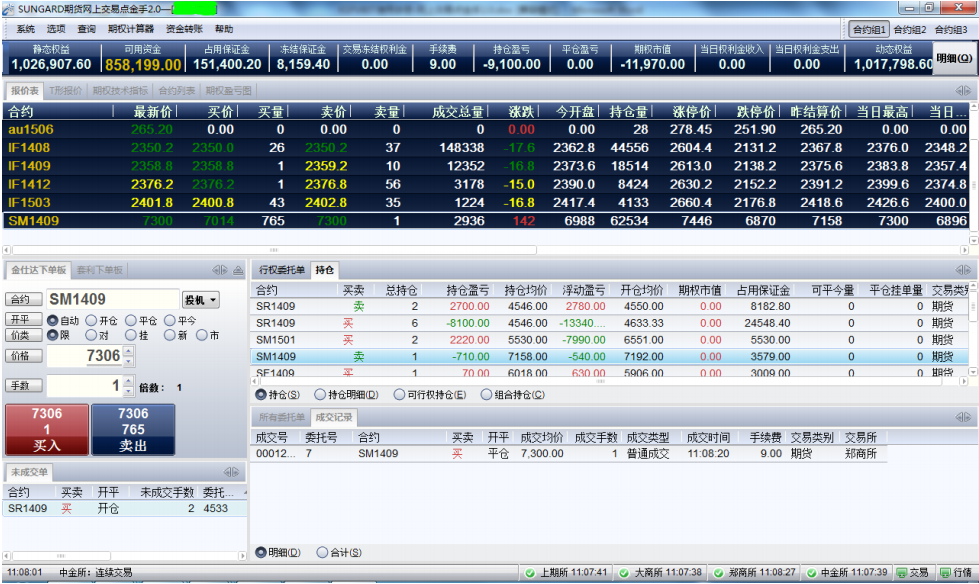Click the 明细(Q) button
Viewport: 979px width, 584px height.
[x=954, y=58]
